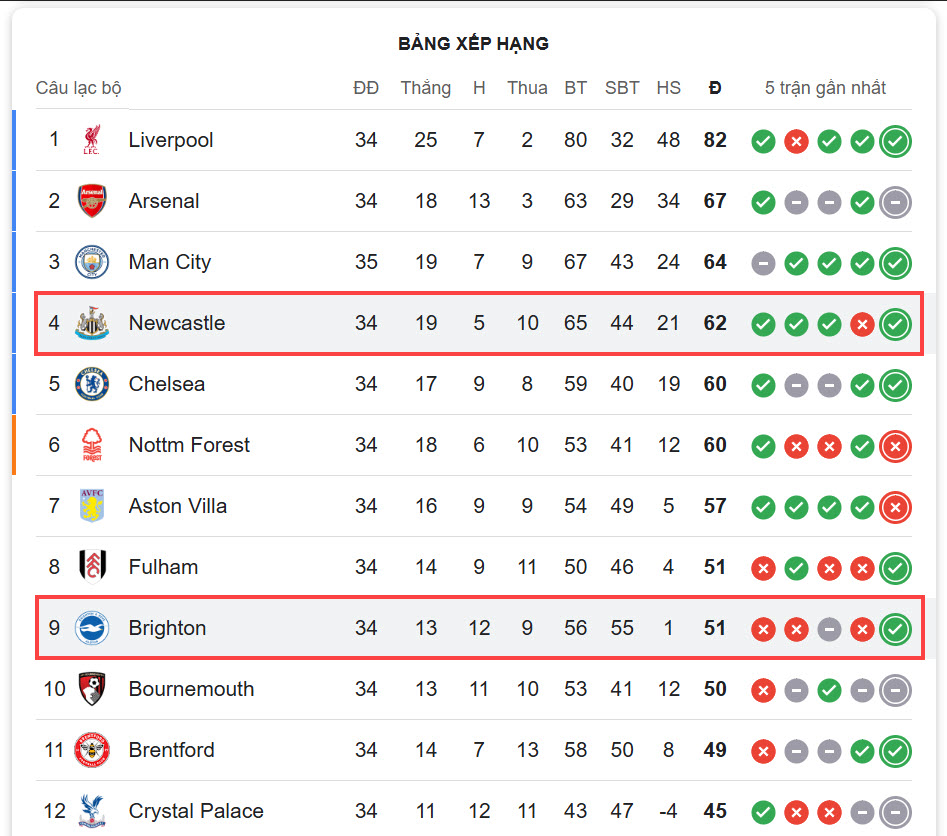
Task: Click Arsenal's latest match draw indicator
Action: (x=895, y=202)
